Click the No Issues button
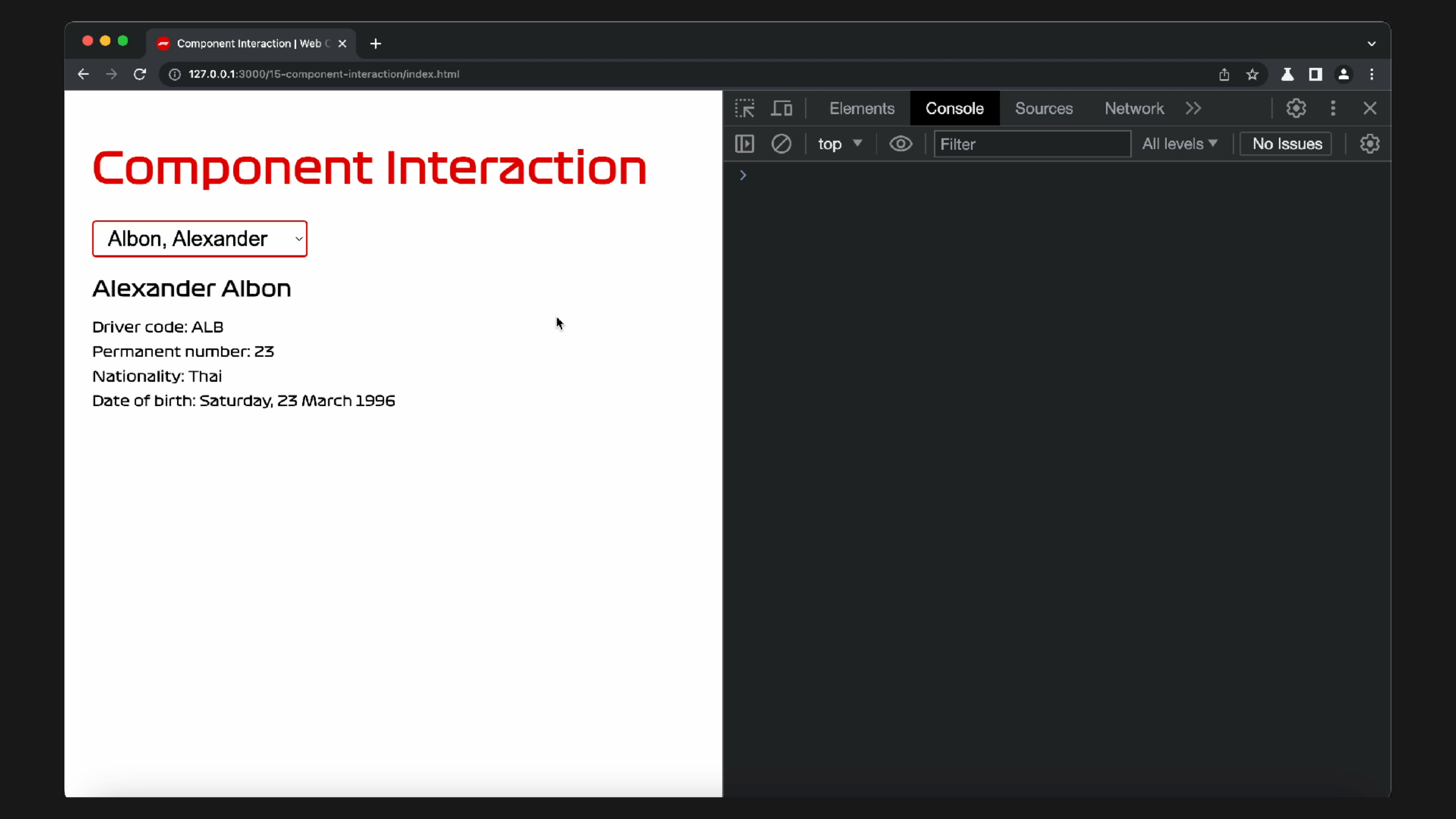 tap(1286, 143)
